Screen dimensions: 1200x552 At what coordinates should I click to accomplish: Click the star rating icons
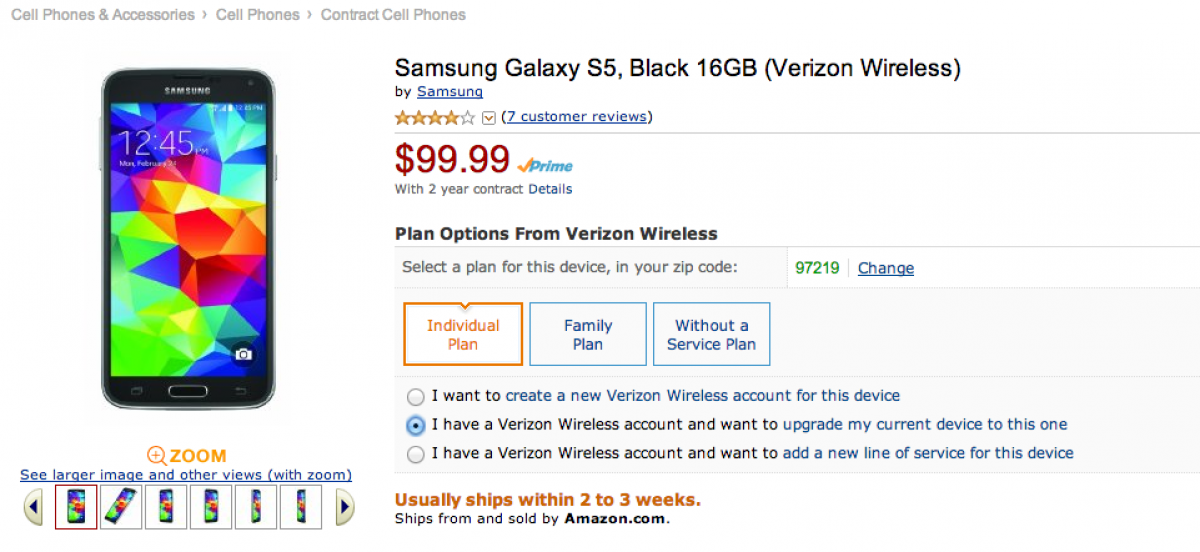click(435, 117)
